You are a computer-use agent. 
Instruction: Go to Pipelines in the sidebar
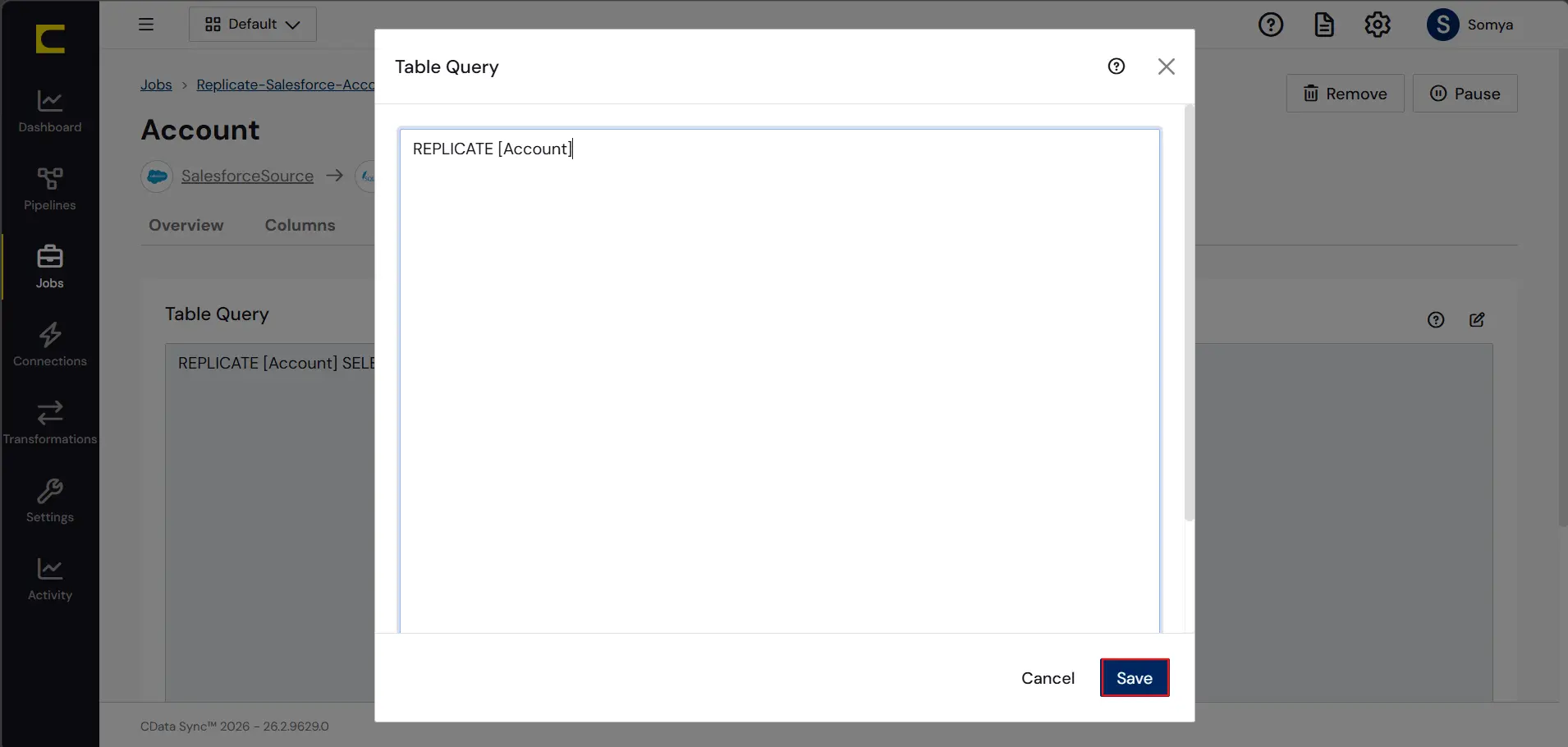50,190
